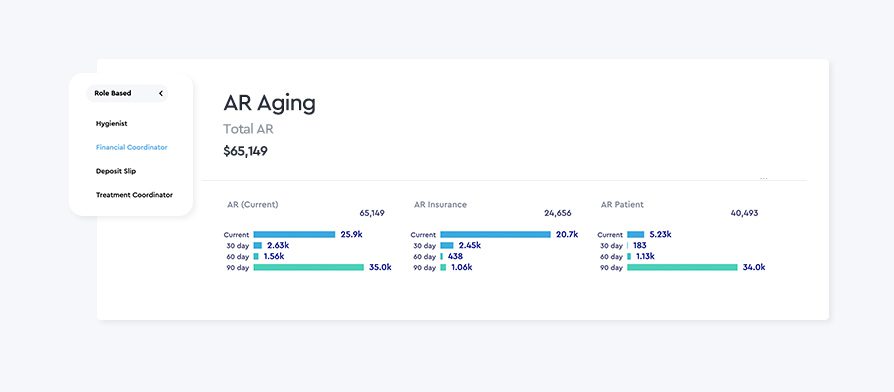Open the Role Based dropdown pill
The height and width of the screenshot is (392, 894).
127,93
